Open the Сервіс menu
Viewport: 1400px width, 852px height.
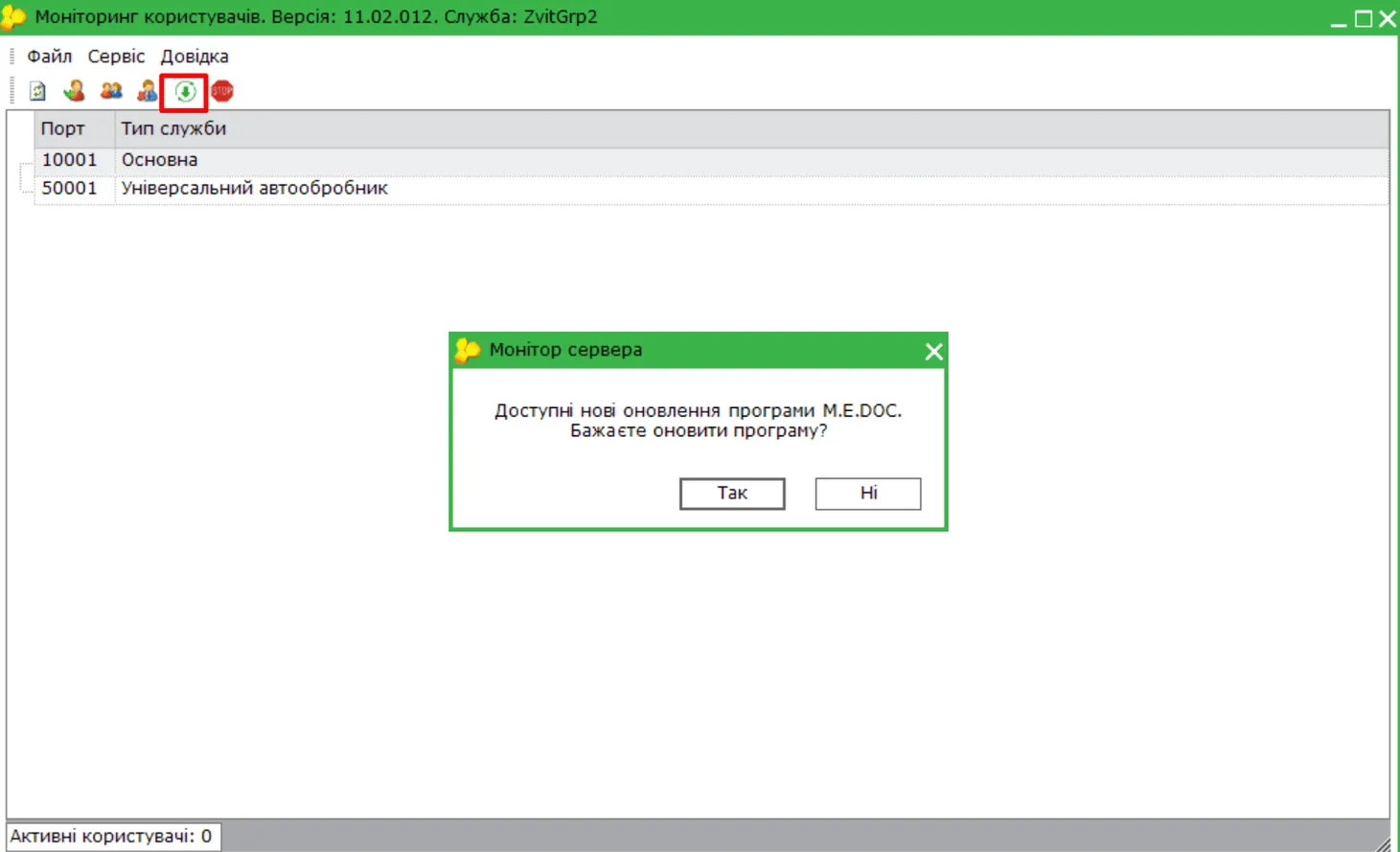coord(116,57)
